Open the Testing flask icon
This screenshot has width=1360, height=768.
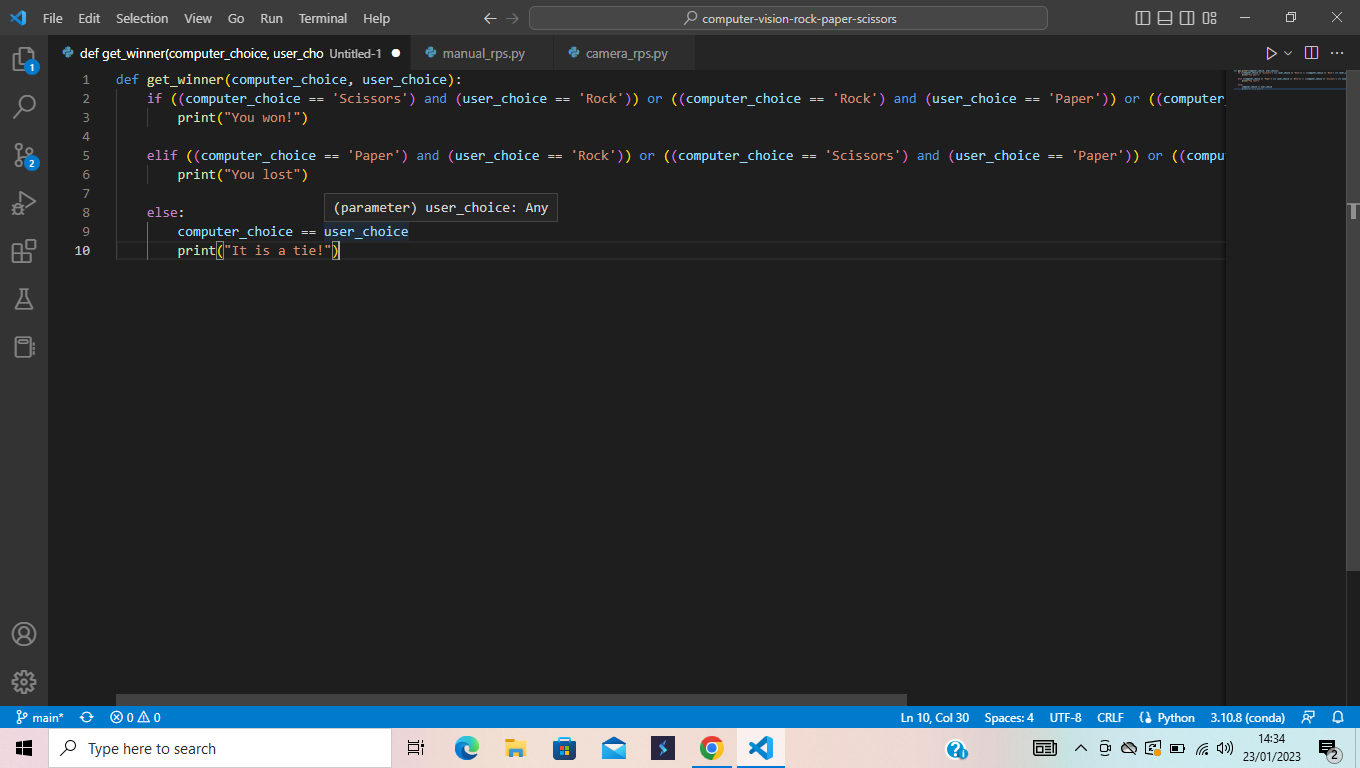click(x=24, y=298)
